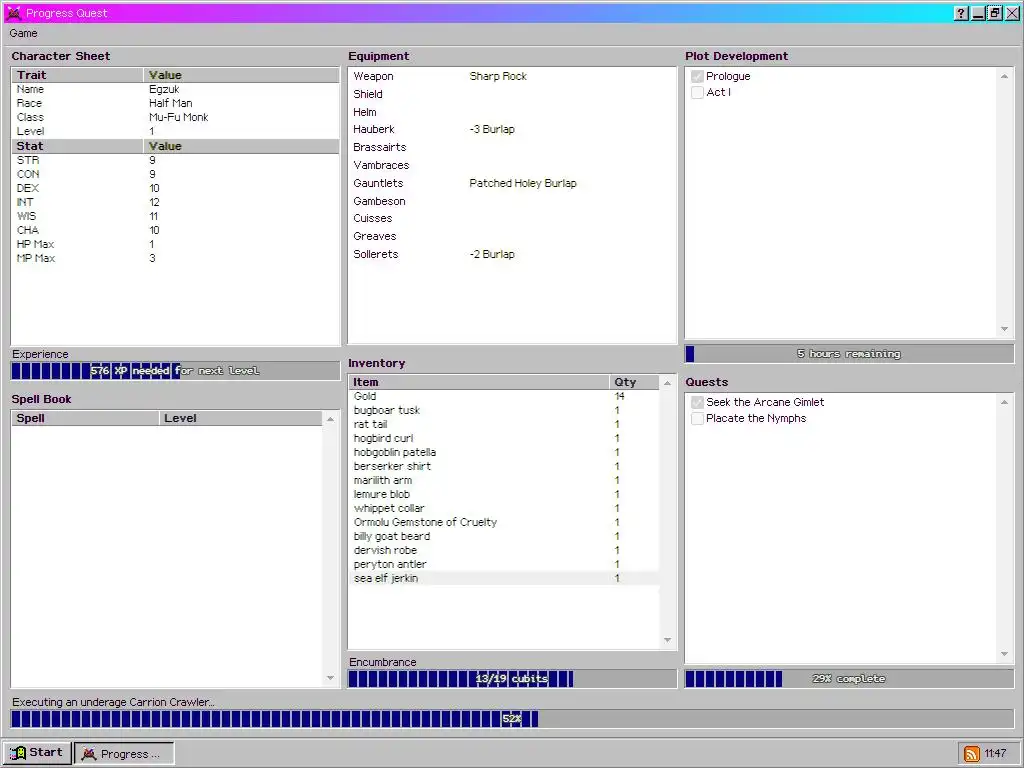Click the Trait column header
1024x768 pixels.
[x=77, y=75]
